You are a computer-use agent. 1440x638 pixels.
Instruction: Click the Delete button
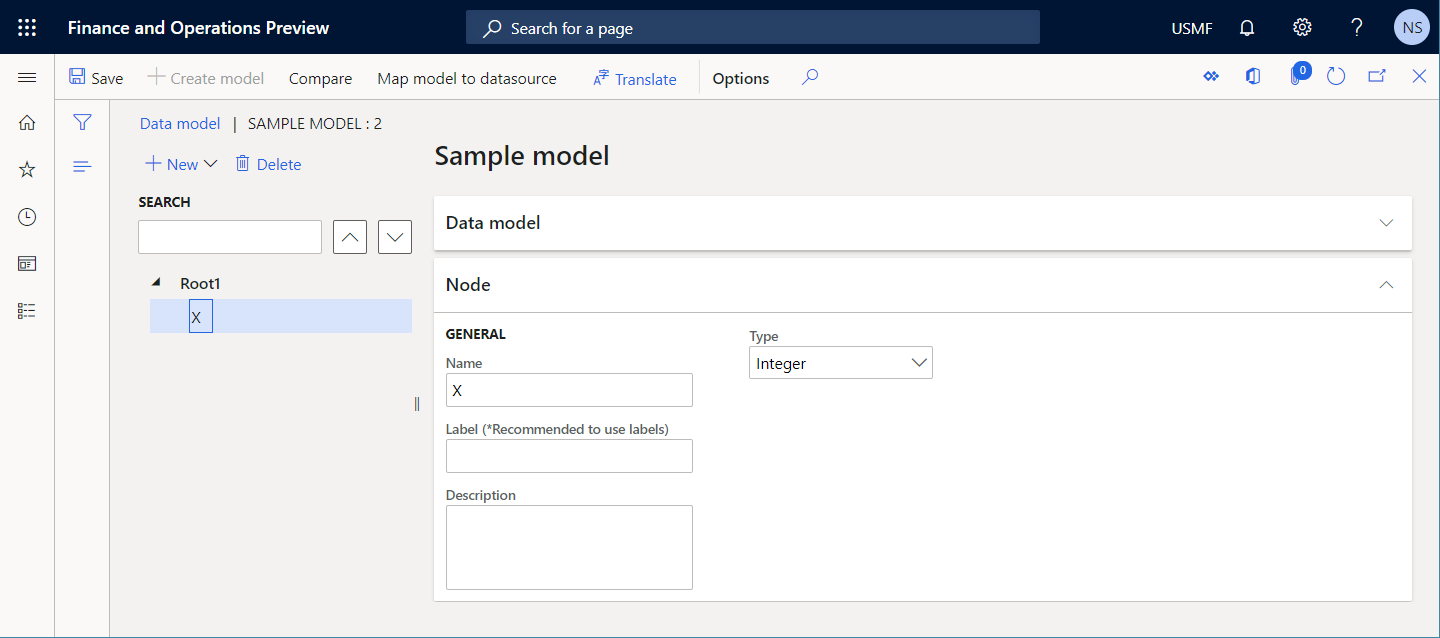[268, 163]
